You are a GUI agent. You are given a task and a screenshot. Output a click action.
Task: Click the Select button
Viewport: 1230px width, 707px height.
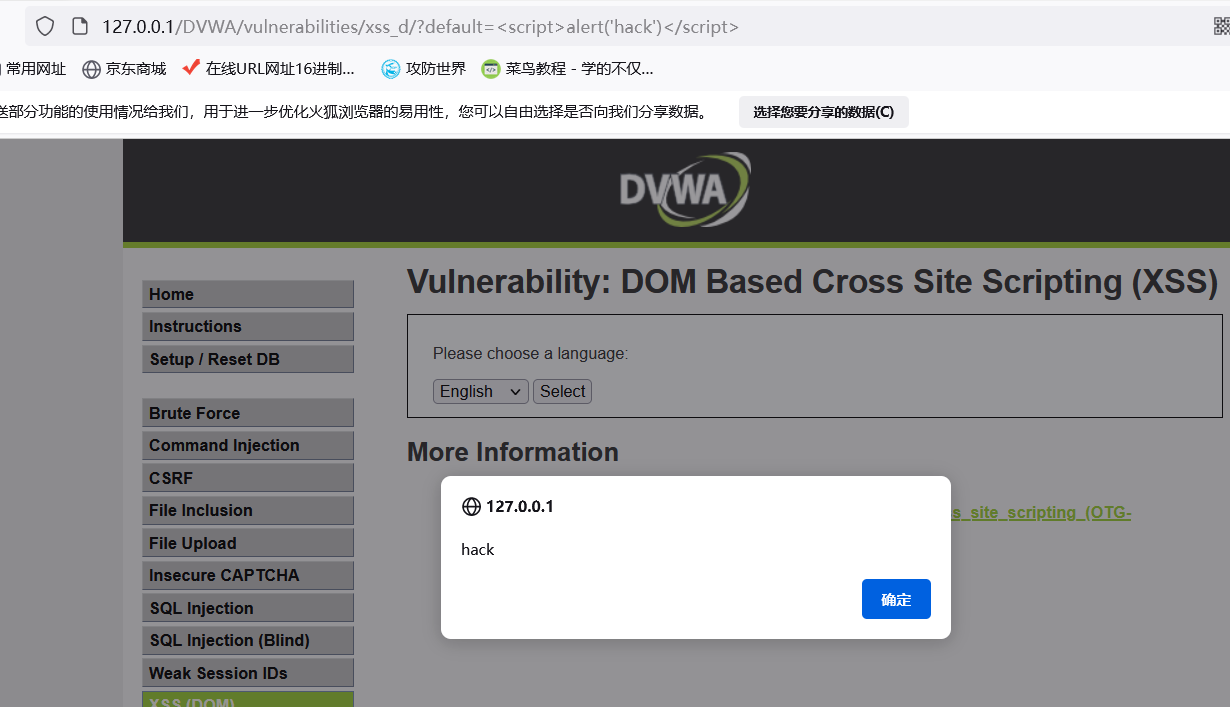tap(562, 391)
